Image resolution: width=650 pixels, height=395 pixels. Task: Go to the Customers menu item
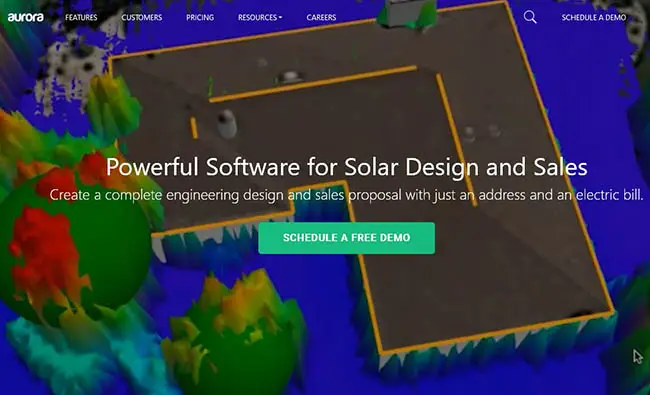(142, 17)
